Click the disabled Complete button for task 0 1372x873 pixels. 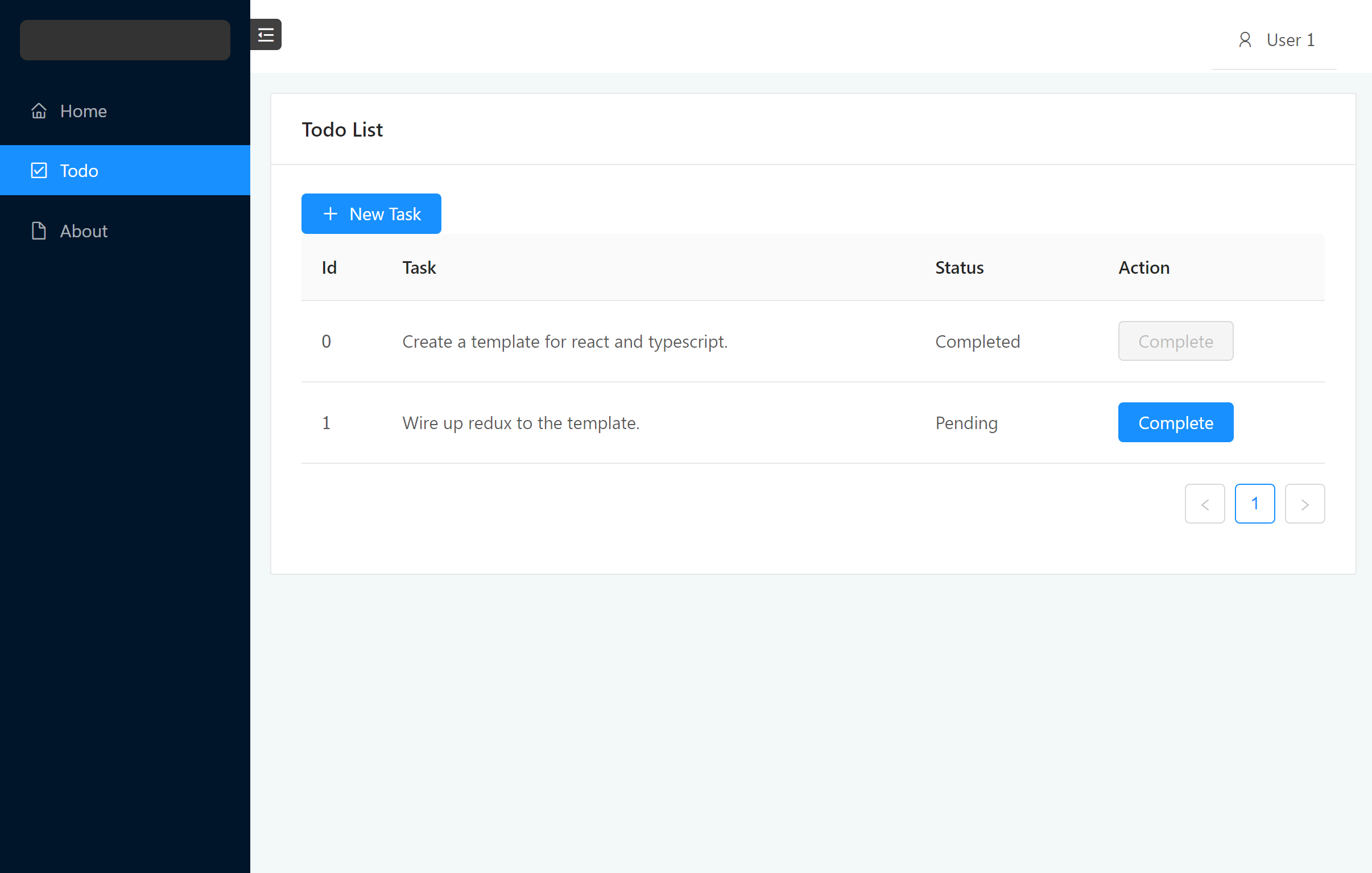click(1175, 341)
